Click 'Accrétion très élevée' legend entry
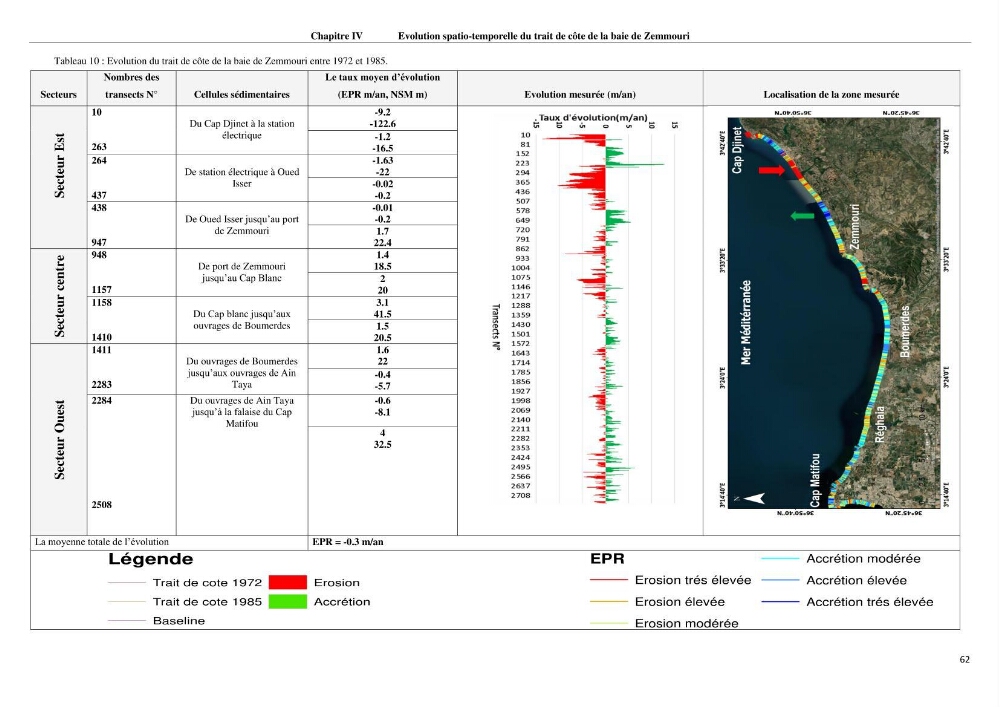 pos(870,602)
